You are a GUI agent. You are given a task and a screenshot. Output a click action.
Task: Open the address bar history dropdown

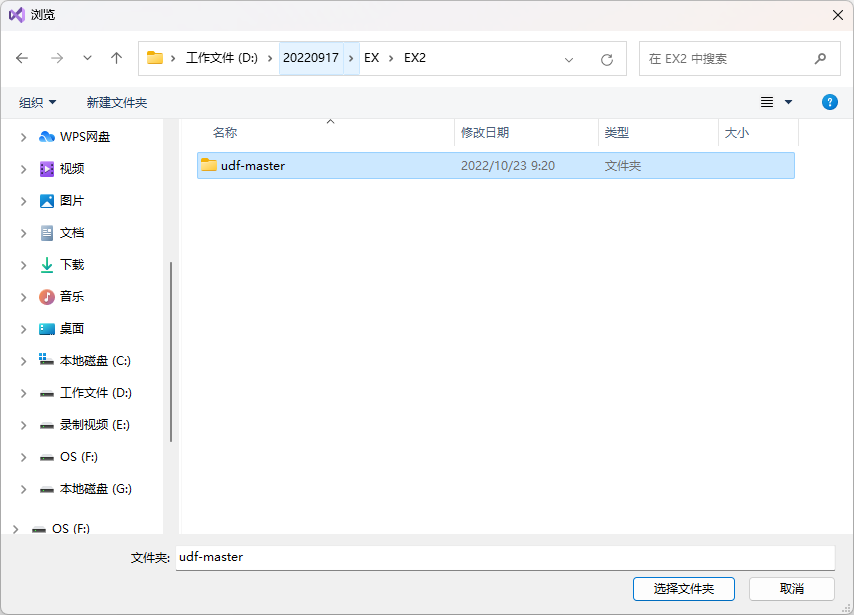(569, 59)
